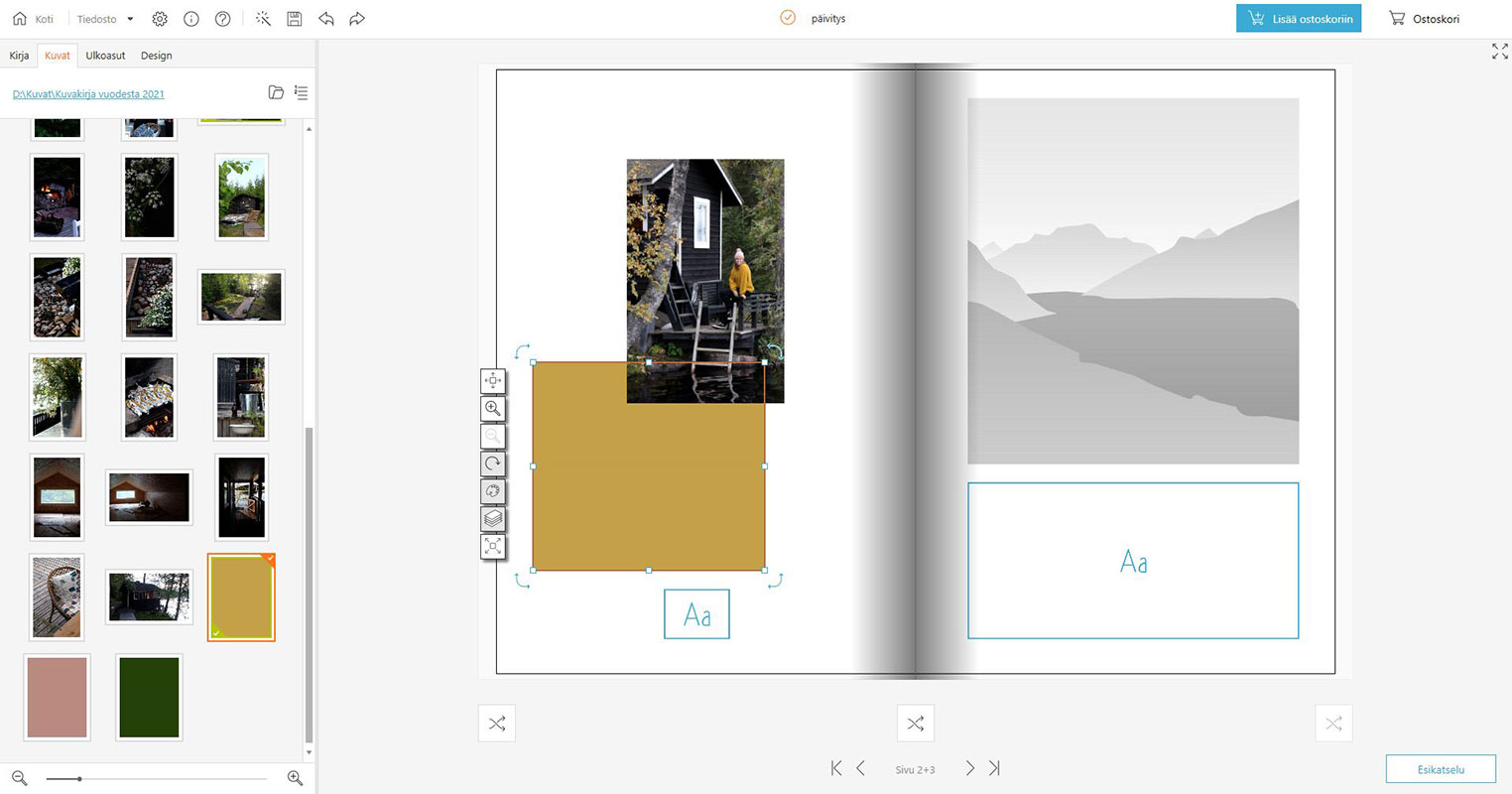Screen dimensions: 1512x794
Task: Open the Design tab
Action: 156,56
